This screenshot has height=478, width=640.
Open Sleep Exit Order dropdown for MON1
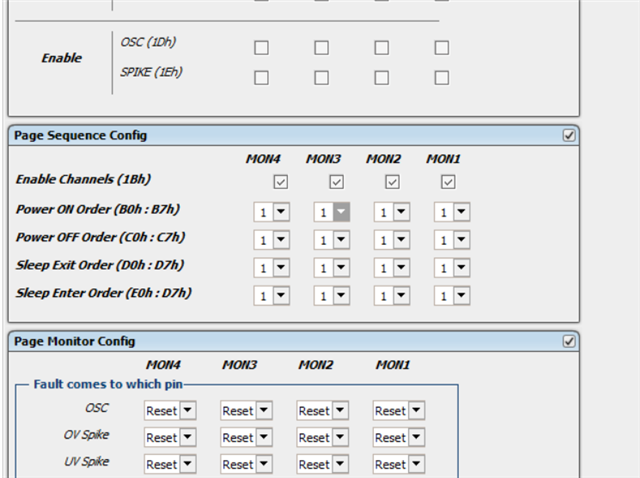[452, 267]
